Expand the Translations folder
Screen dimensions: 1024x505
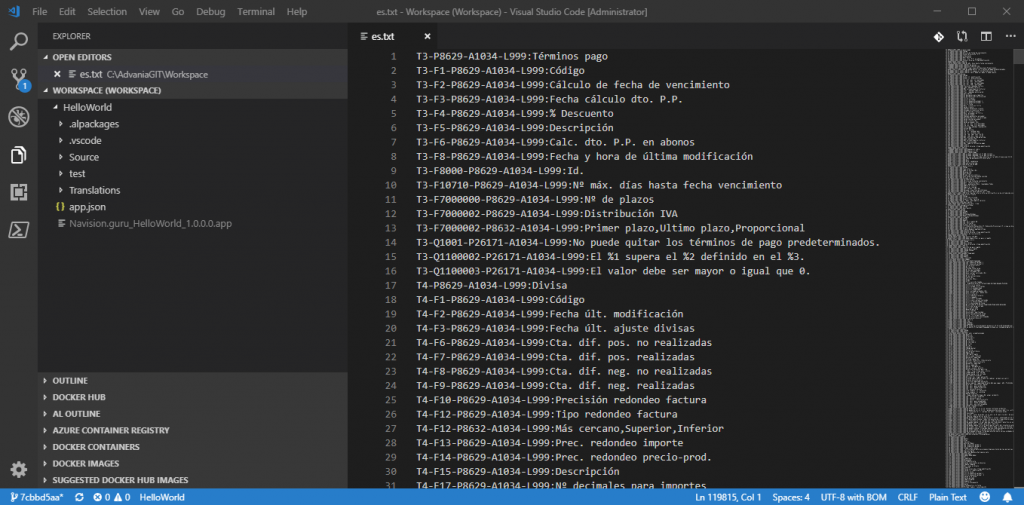94,190
